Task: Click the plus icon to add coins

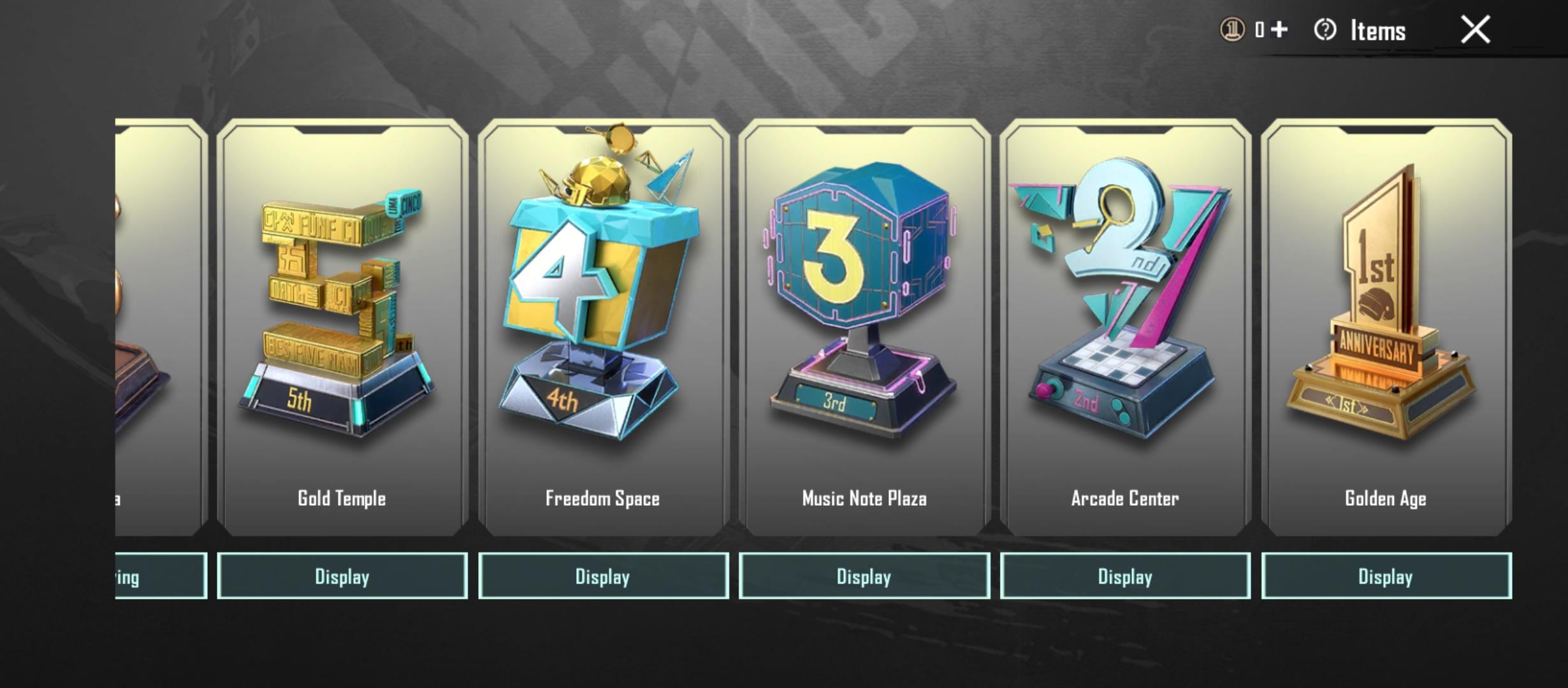Action: (1279, 30)
